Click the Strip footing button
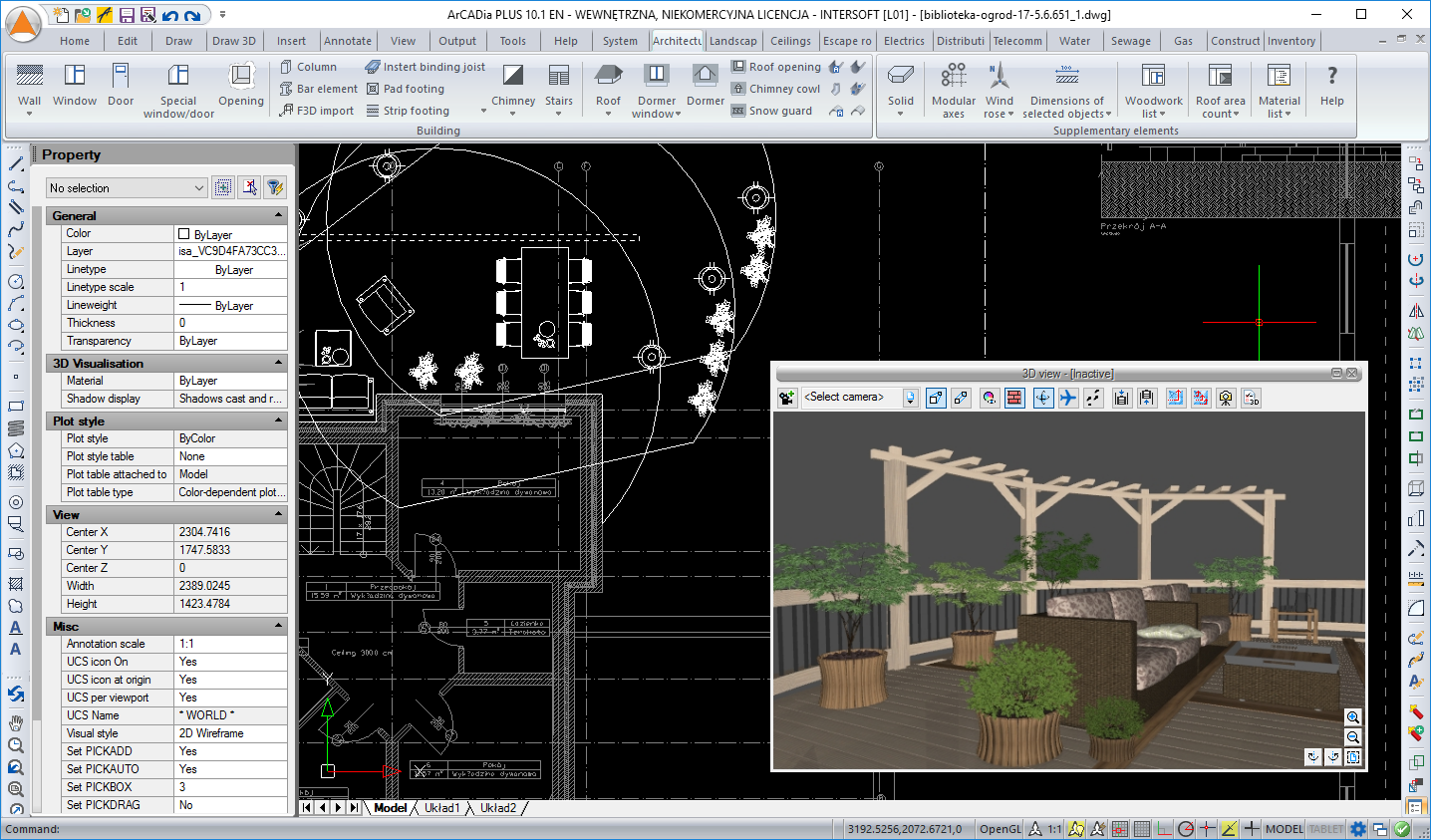Image resolution: width=1431 pixels, height=840 pixels. (408, 111)
